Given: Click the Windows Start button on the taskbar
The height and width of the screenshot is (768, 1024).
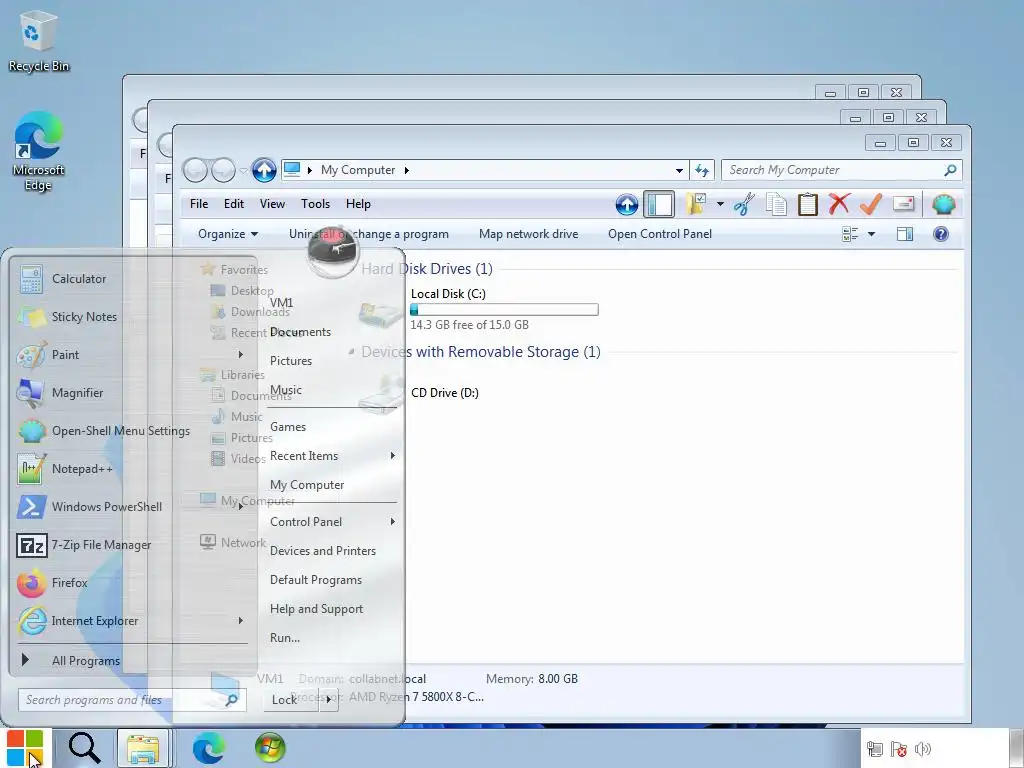Looking at the screenshot, I should tap(25, 748).
